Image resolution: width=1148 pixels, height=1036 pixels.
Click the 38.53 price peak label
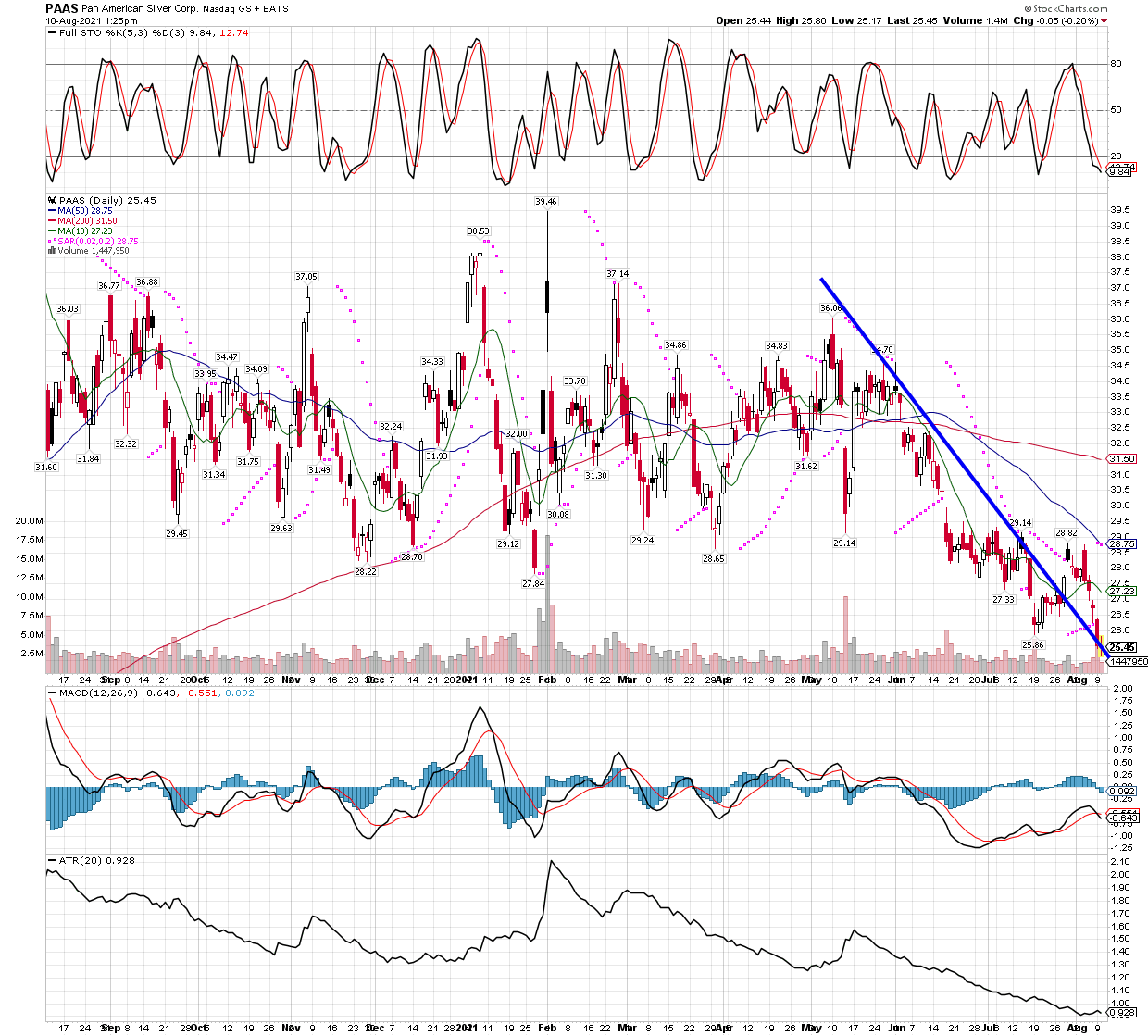479,231
